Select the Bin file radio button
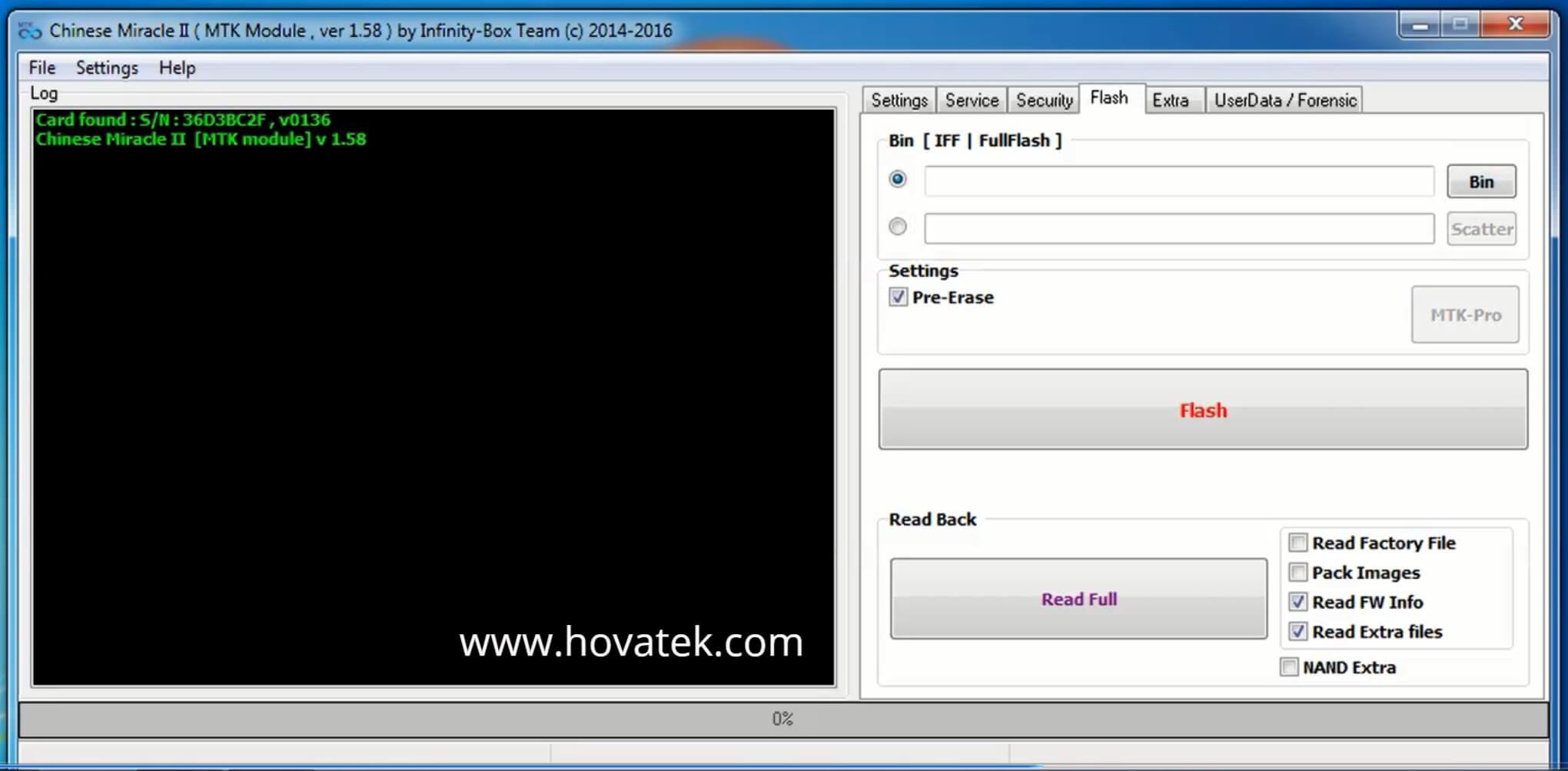The image size is (1568, 771). coord(898,179)
